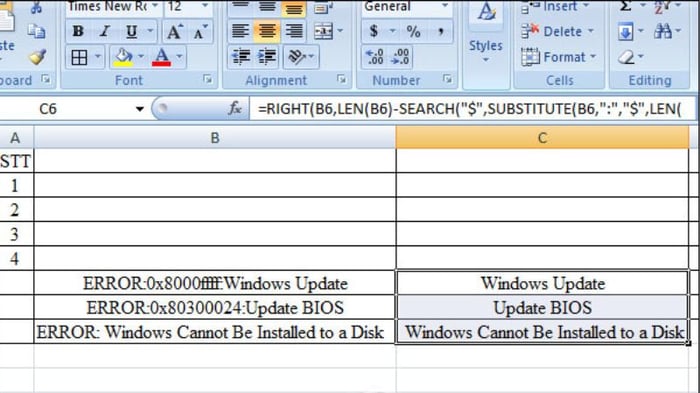Screen dimensions: 700x393
Task: Apply the yellow Fill Color bucket
Action: point(123,57)
